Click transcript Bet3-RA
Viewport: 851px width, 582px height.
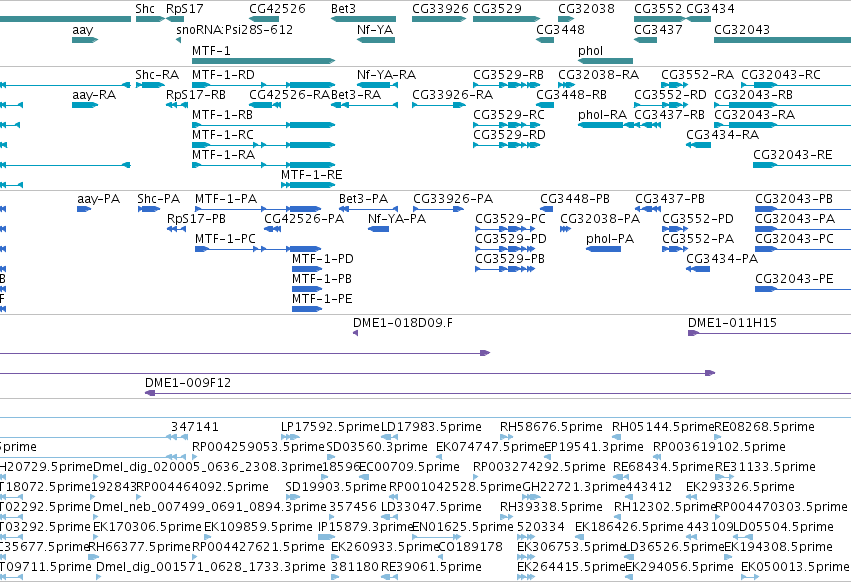click(x=364, y=105)
